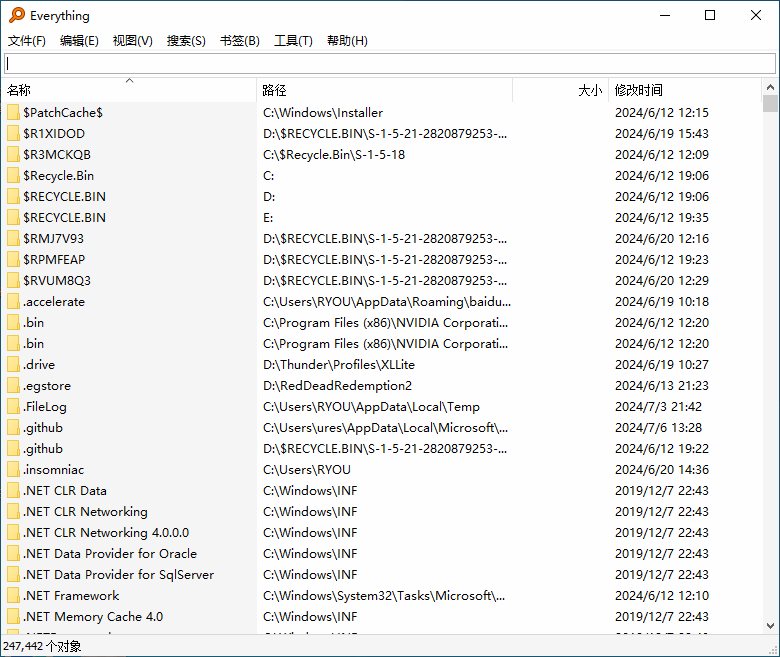Click the C:\$Recycle.Bin\S-1-5-18 path
The width and height of the screenshot is (780, 657).
click(x=334, y=155)
